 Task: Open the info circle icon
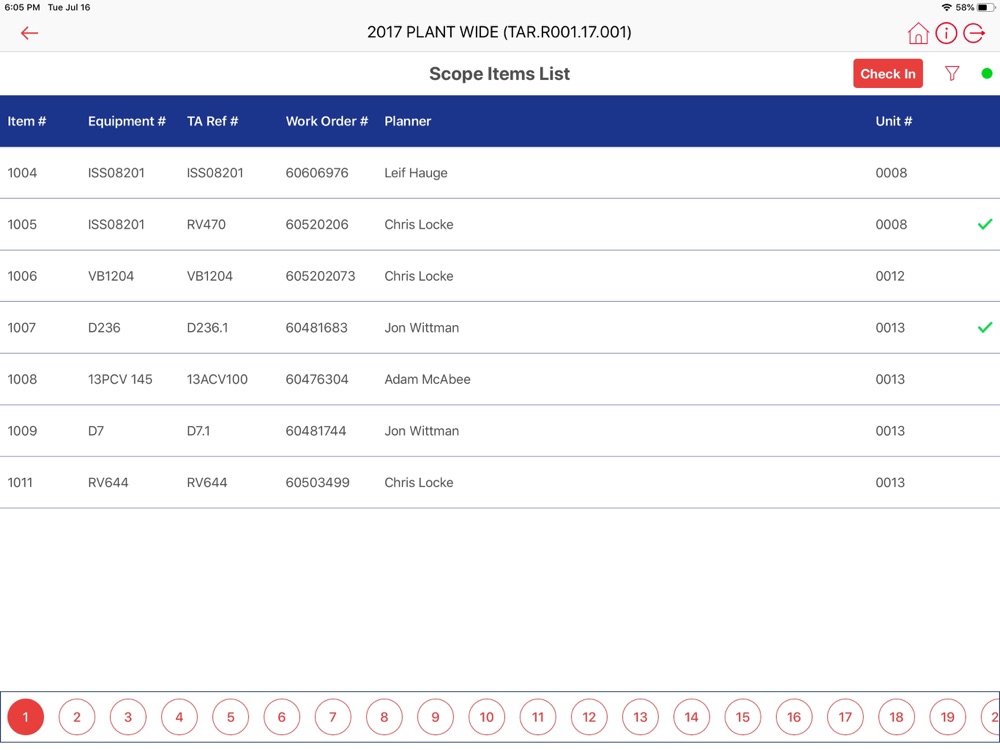[x=946, y=33]
